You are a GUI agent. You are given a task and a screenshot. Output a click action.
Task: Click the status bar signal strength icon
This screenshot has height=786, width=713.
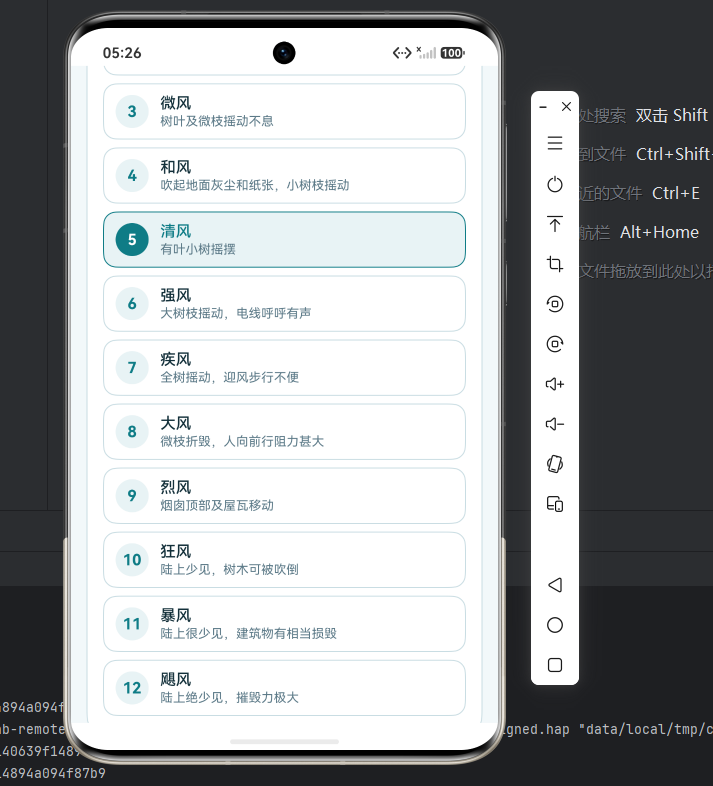[x=426, y=52]
